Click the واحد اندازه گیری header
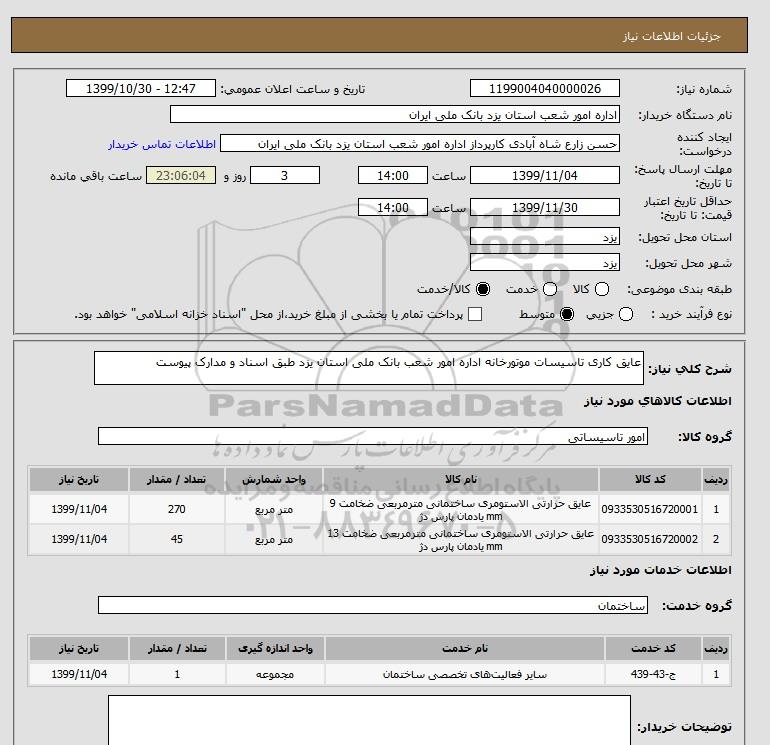The image size is (770, 745). tap(275, 649)
